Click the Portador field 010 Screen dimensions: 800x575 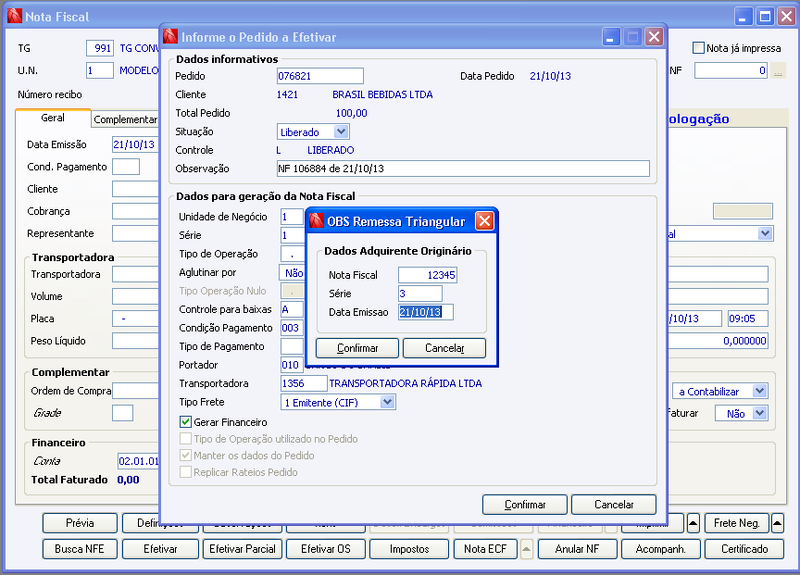tap(292, 365)
